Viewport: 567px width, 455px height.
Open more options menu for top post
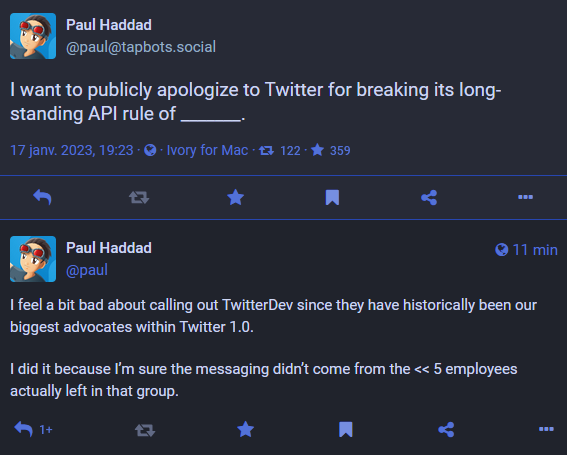coord(525,197)
